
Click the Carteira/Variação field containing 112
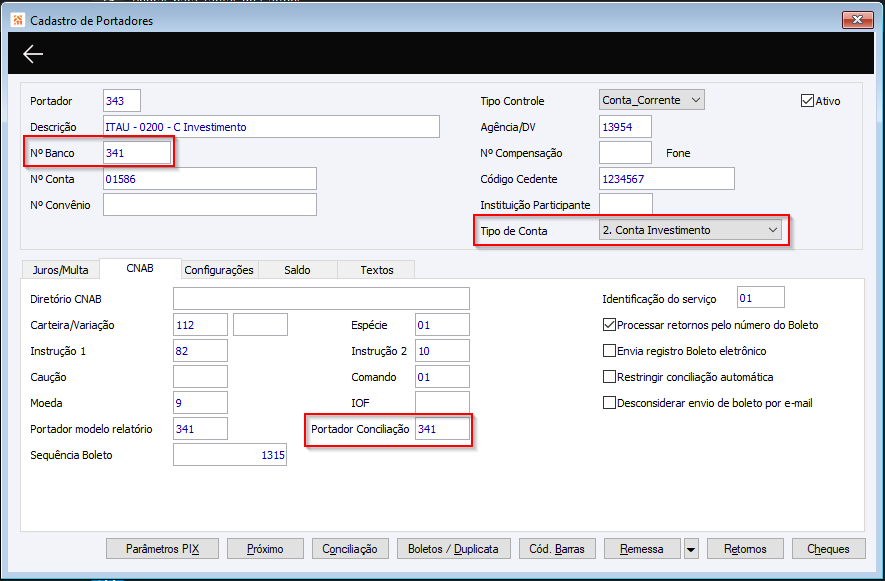pos(200,325)
